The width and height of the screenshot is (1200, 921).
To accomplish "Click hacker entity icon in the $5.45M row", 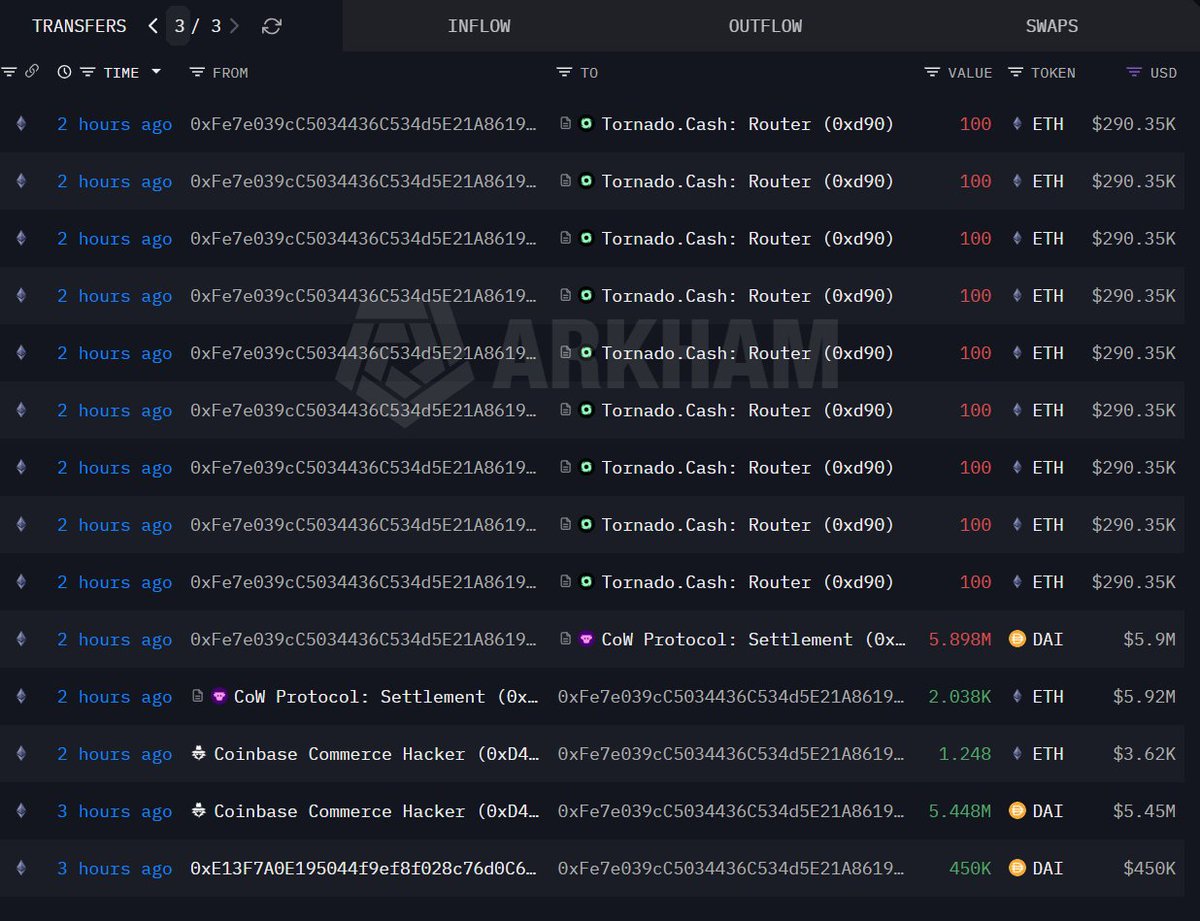I will tap(198, 811).
